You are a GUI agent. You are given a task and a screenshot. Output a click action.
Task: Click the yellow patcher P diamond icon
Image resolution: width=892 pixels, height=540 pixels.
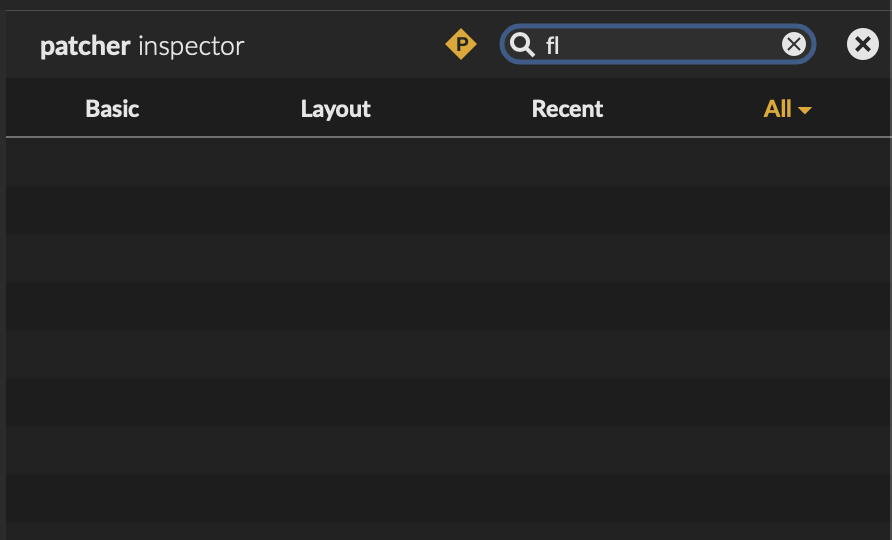pyautogui.click(x=461, y=44)
